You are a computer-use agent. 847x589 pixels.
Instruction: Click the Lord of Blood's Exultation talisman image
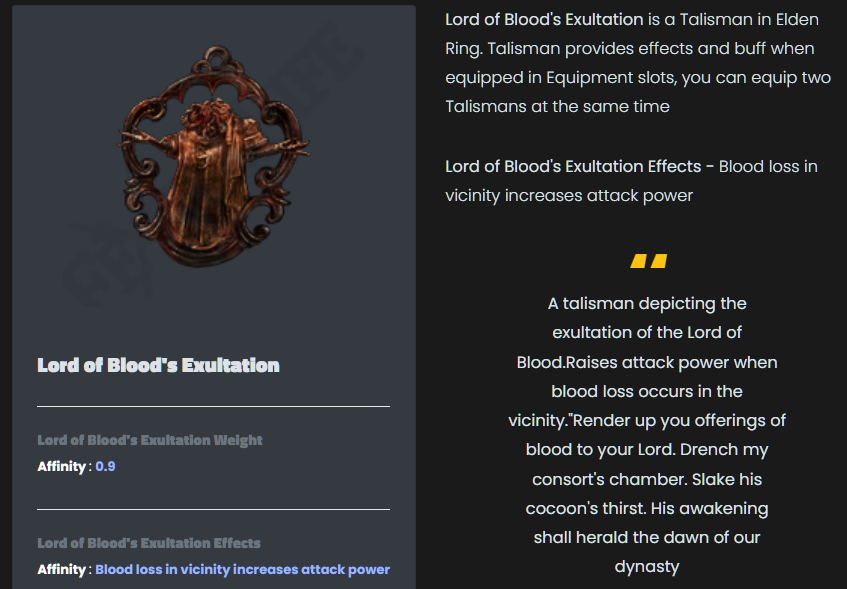(214, 157)
